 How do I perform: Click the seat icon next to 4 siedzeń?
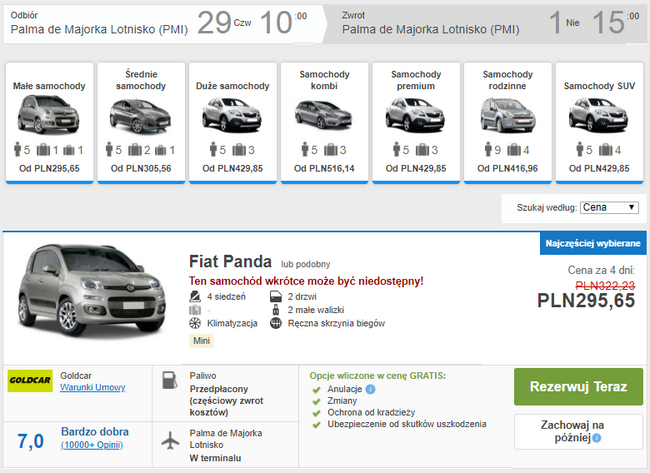(195, 297)
